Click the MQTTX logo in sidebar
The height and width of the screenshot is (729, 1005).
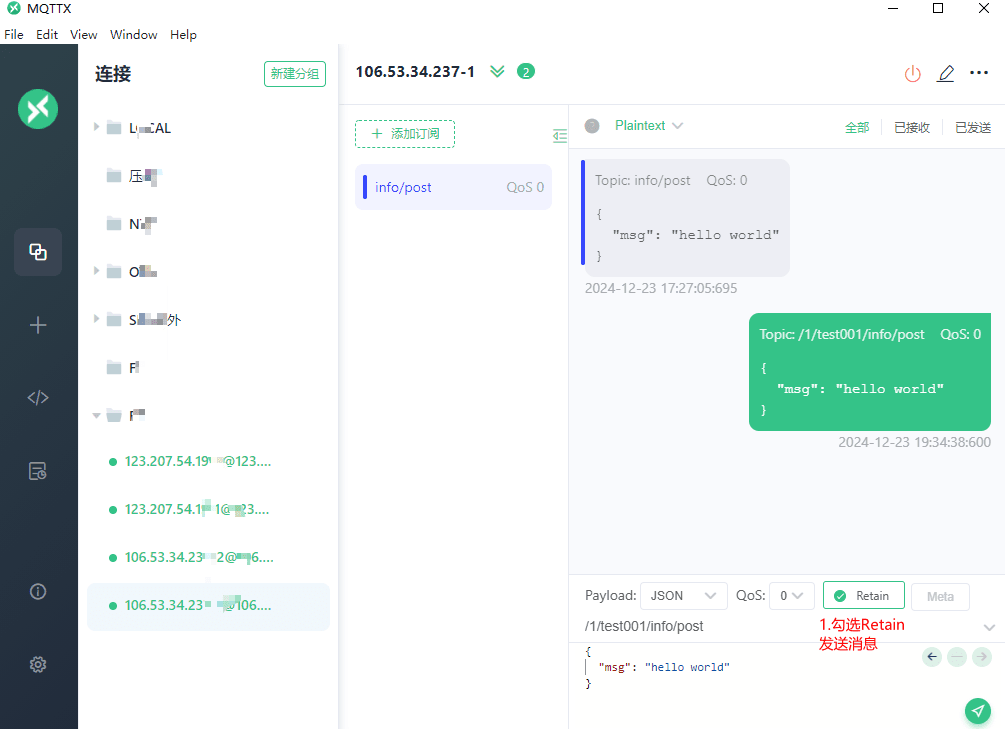(38, 109)
